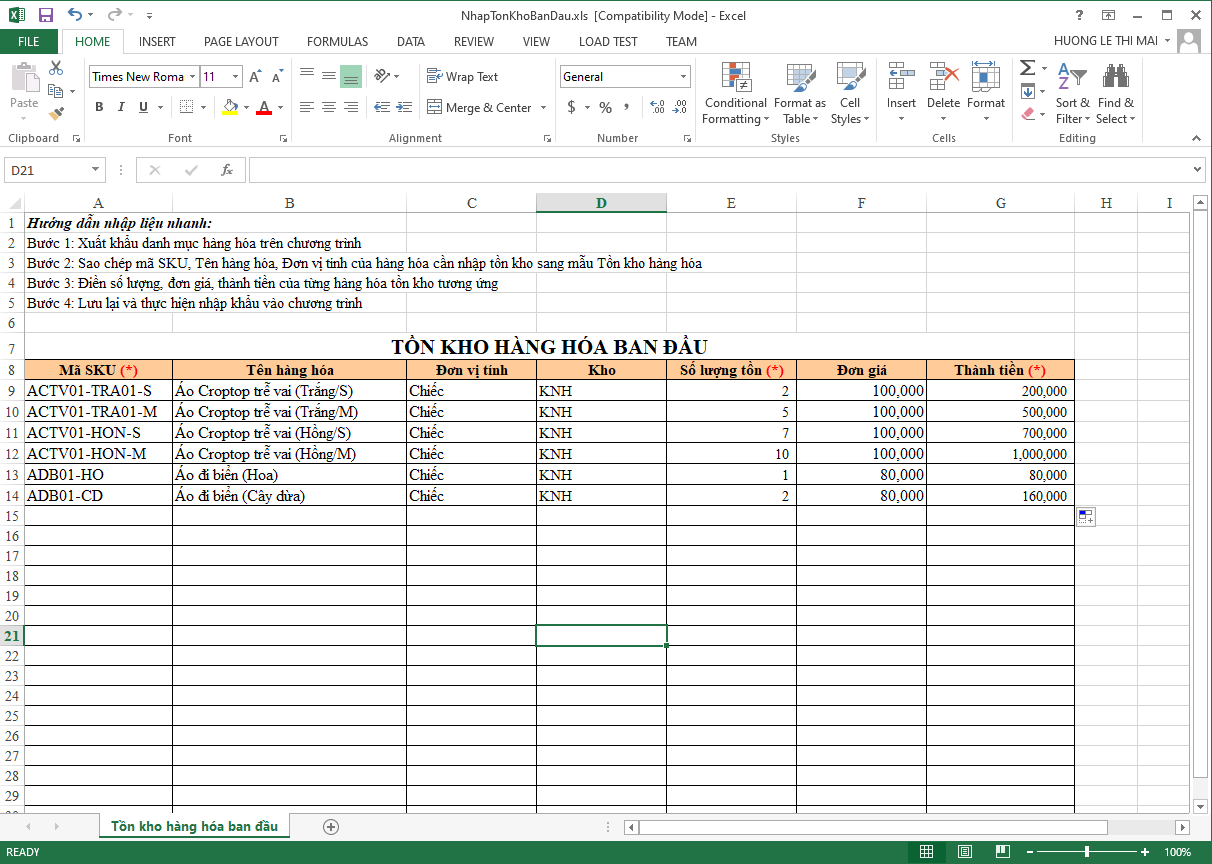Enable Wrap Text
Image resolution: width=1212 pixels, height=864 pixels.
coord(462,77)
